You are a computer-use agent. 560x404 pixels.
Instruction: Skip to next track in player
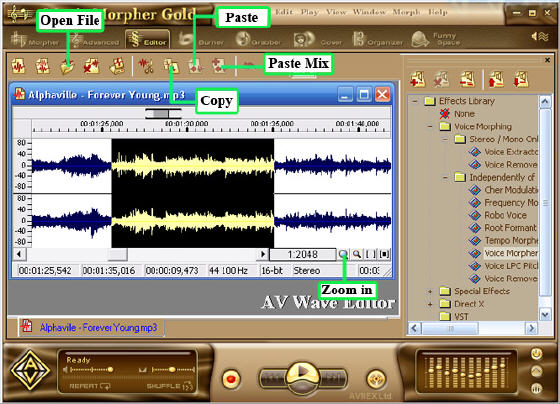(334, 378)
